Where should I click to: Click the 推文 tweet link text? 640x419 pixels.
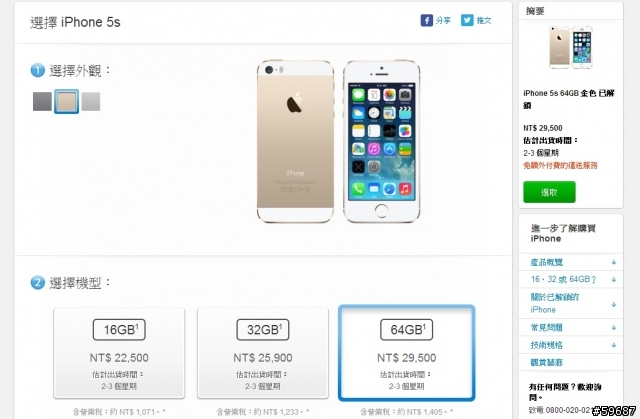484,20
